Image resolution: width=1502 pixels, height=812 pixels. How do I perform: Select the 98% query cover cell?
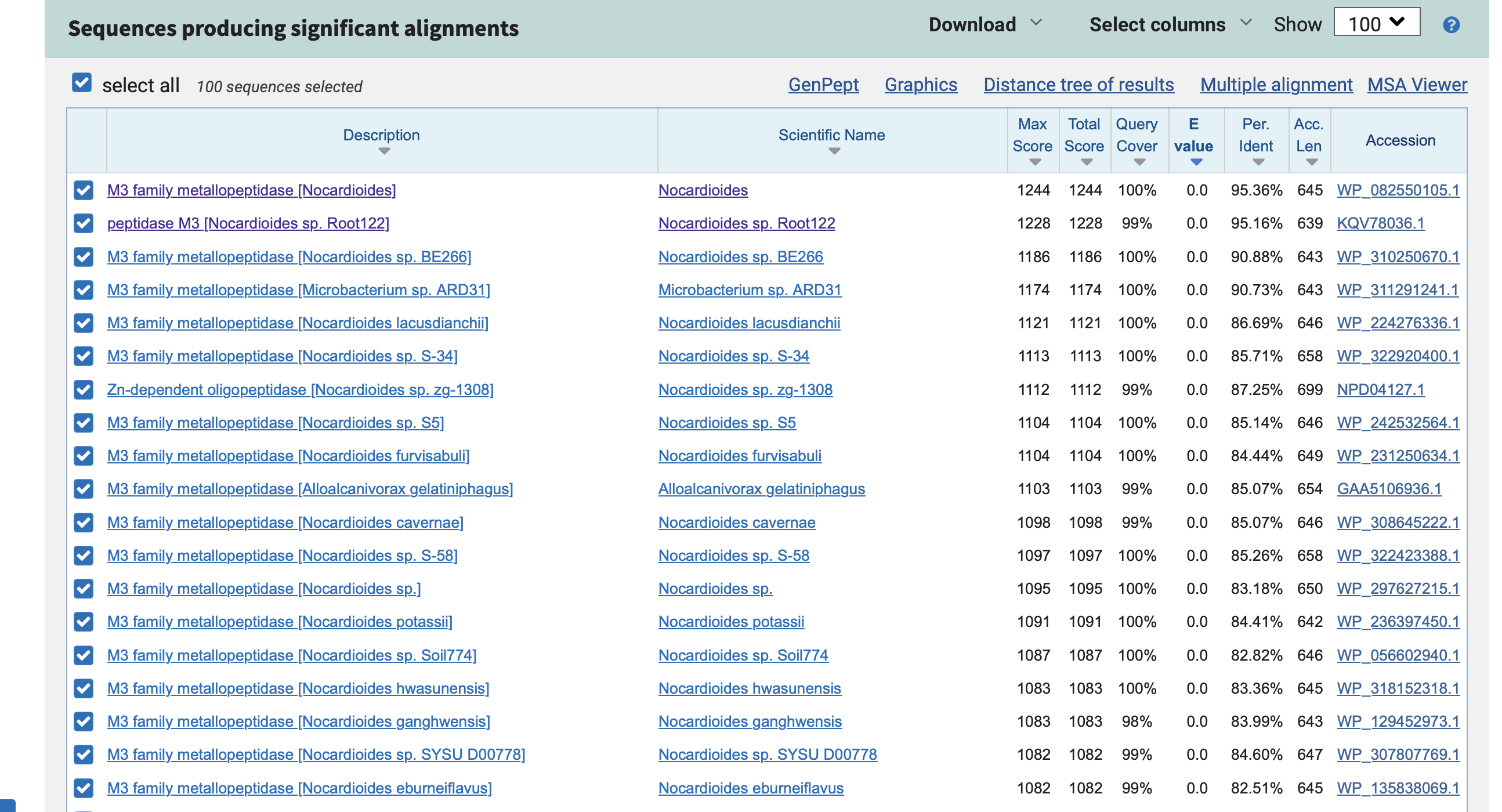[x=1137, y=722]
